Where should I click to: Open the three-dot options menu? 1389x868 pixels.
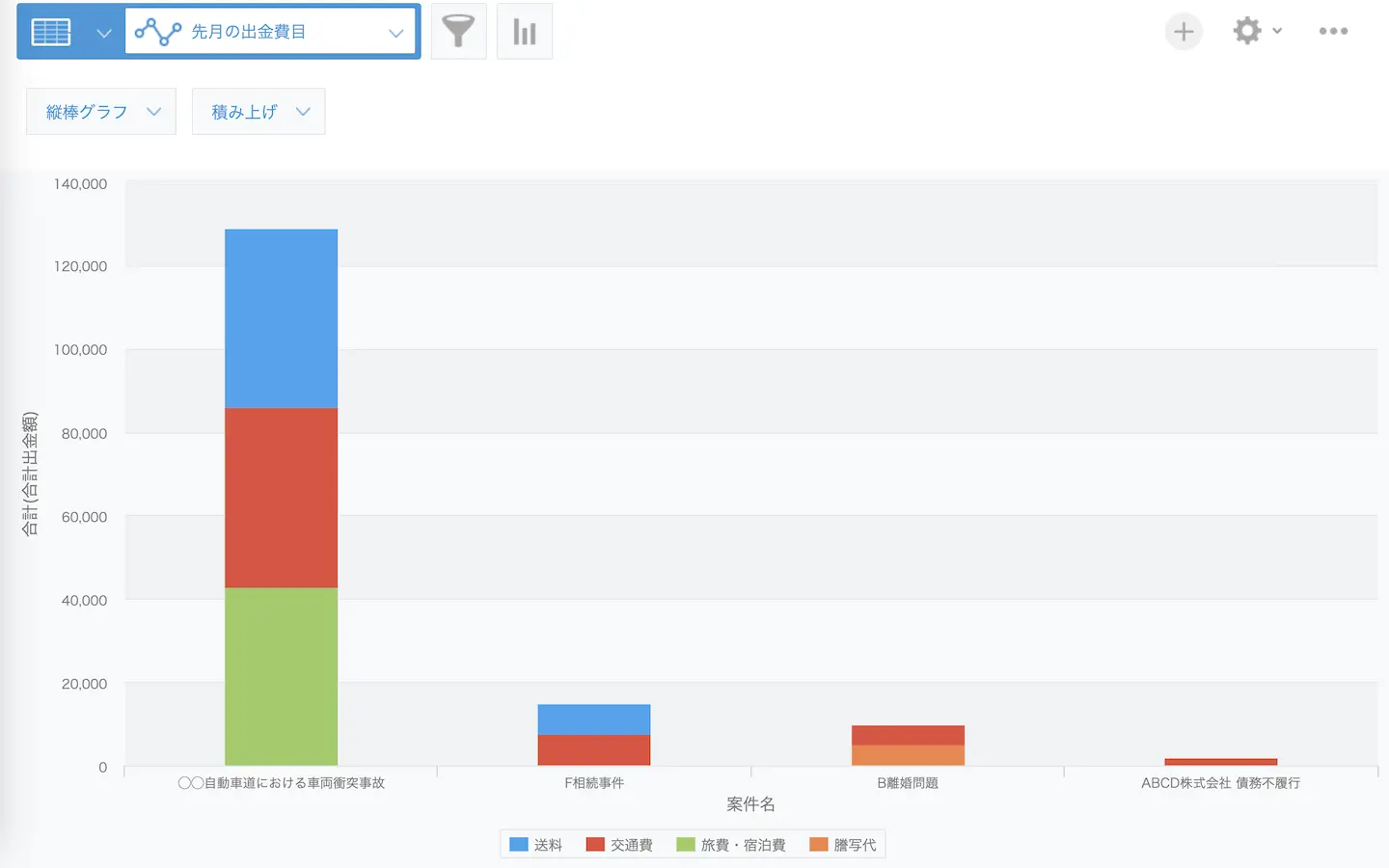(x=1333, y=31)
